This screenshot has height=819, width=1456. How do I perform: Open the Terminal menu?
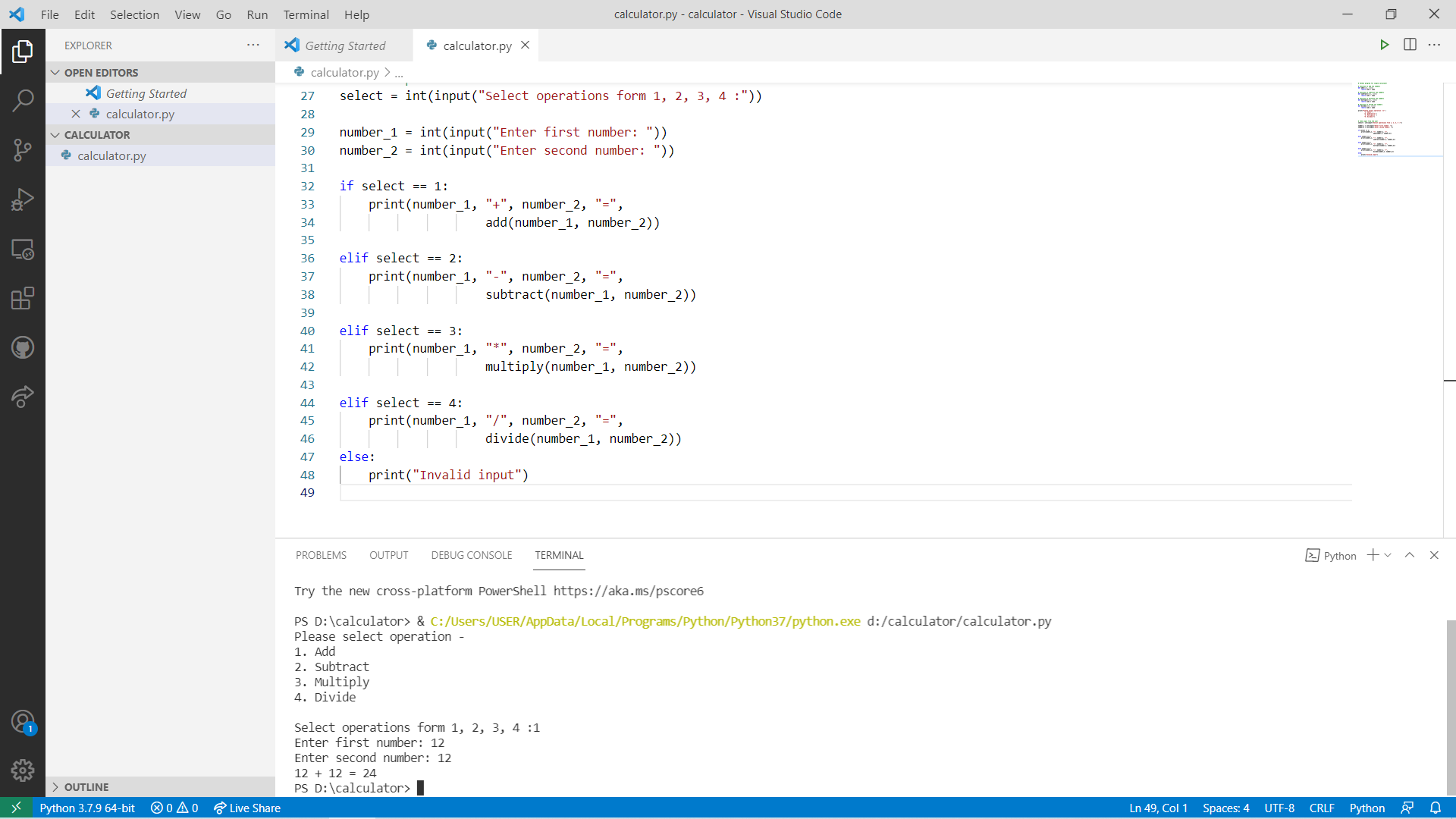tap(306, 14)
